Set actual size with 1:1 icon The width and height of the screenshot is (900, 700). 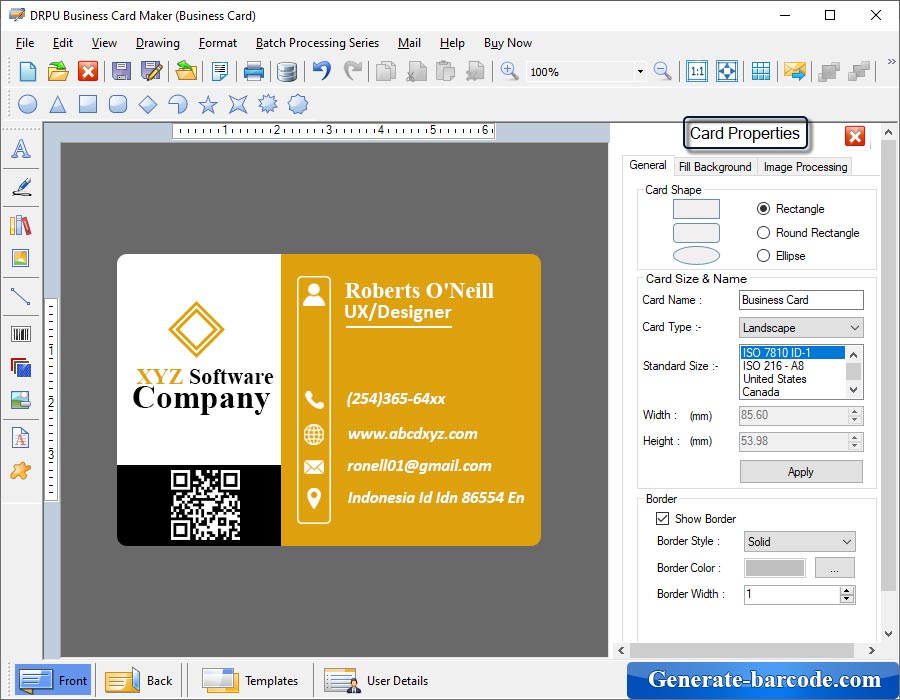click(x=697, y=72)
